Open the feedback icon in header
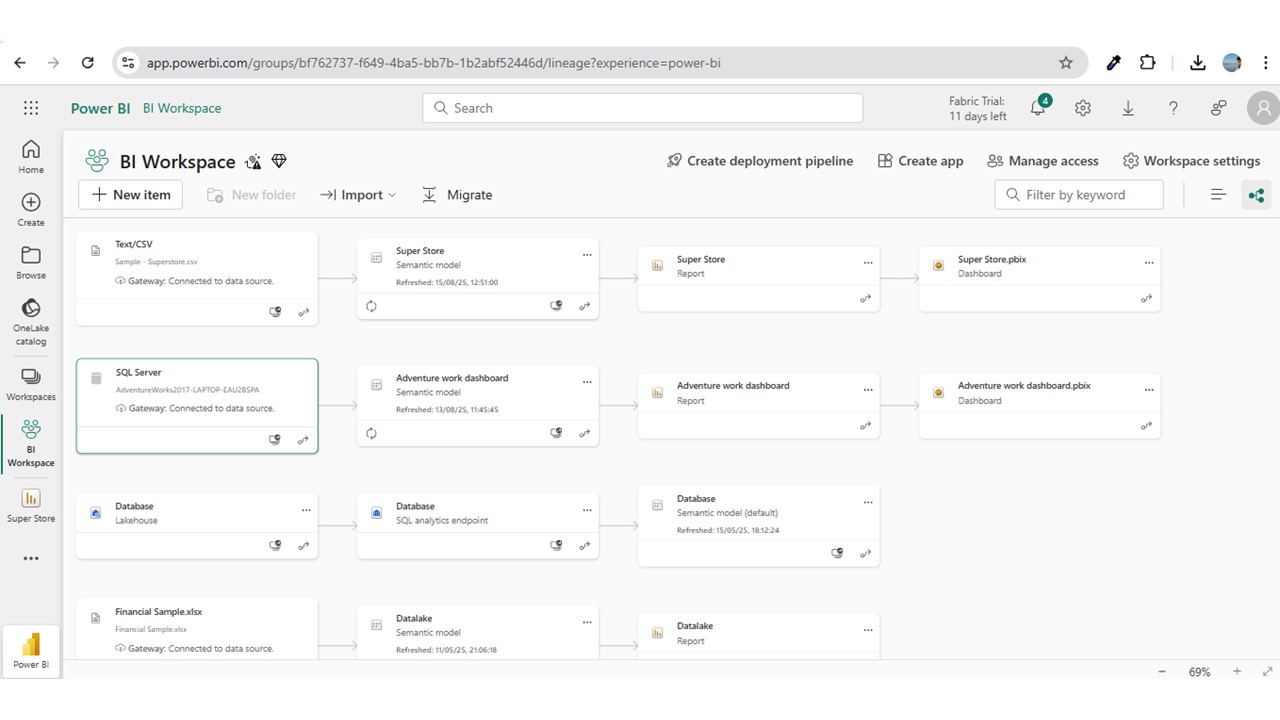Image resolution: width=1280 pixels, height=720 pixels. (1219, 108)
